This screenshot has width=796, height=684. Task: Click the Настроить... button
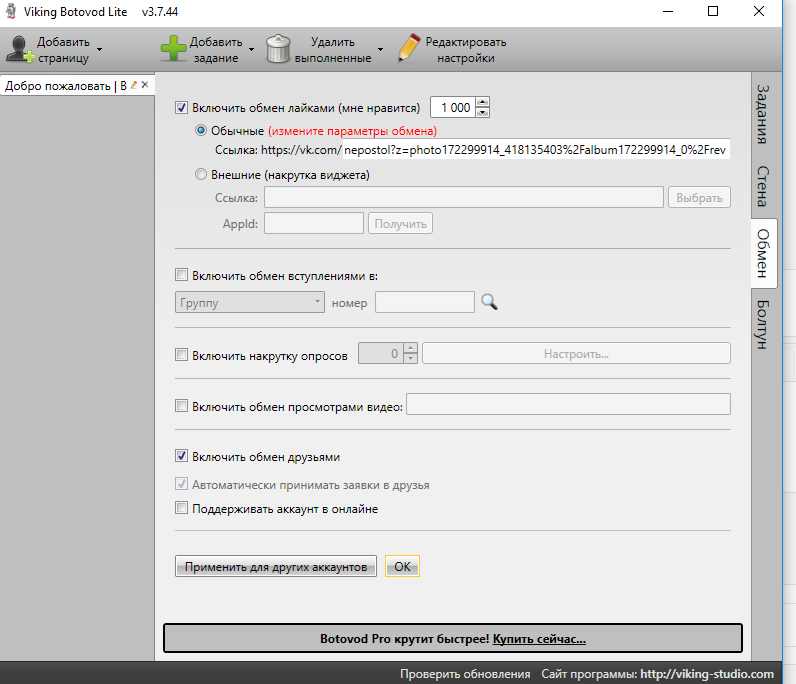coord(577,353)
